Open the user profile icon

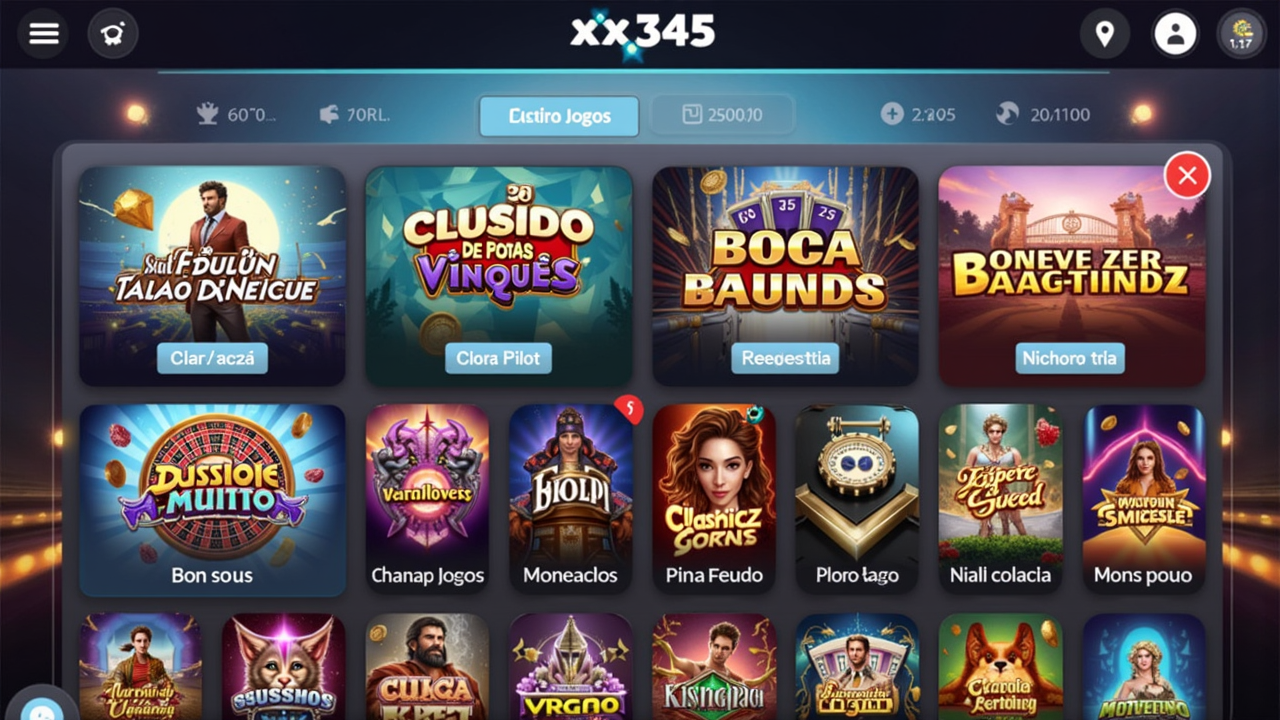tap(1175, 34)
